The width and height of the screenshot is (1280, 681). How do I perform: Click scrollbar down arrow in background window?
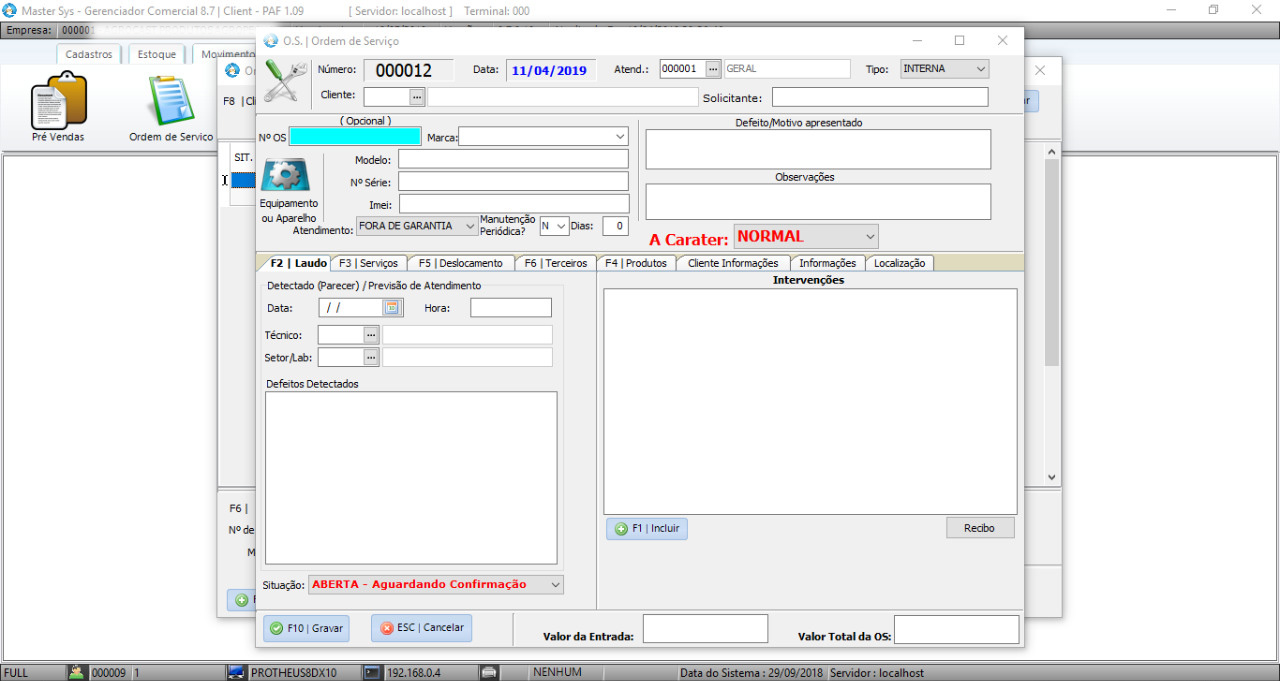pyautogui.click(x=1051, y=478)
